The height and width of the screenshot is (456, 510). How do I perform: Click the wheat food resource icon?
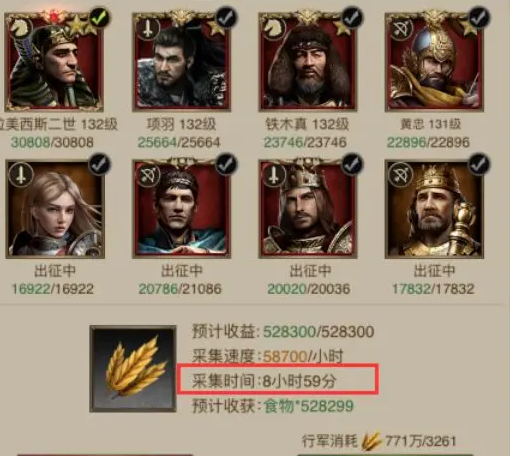[133, 369]
